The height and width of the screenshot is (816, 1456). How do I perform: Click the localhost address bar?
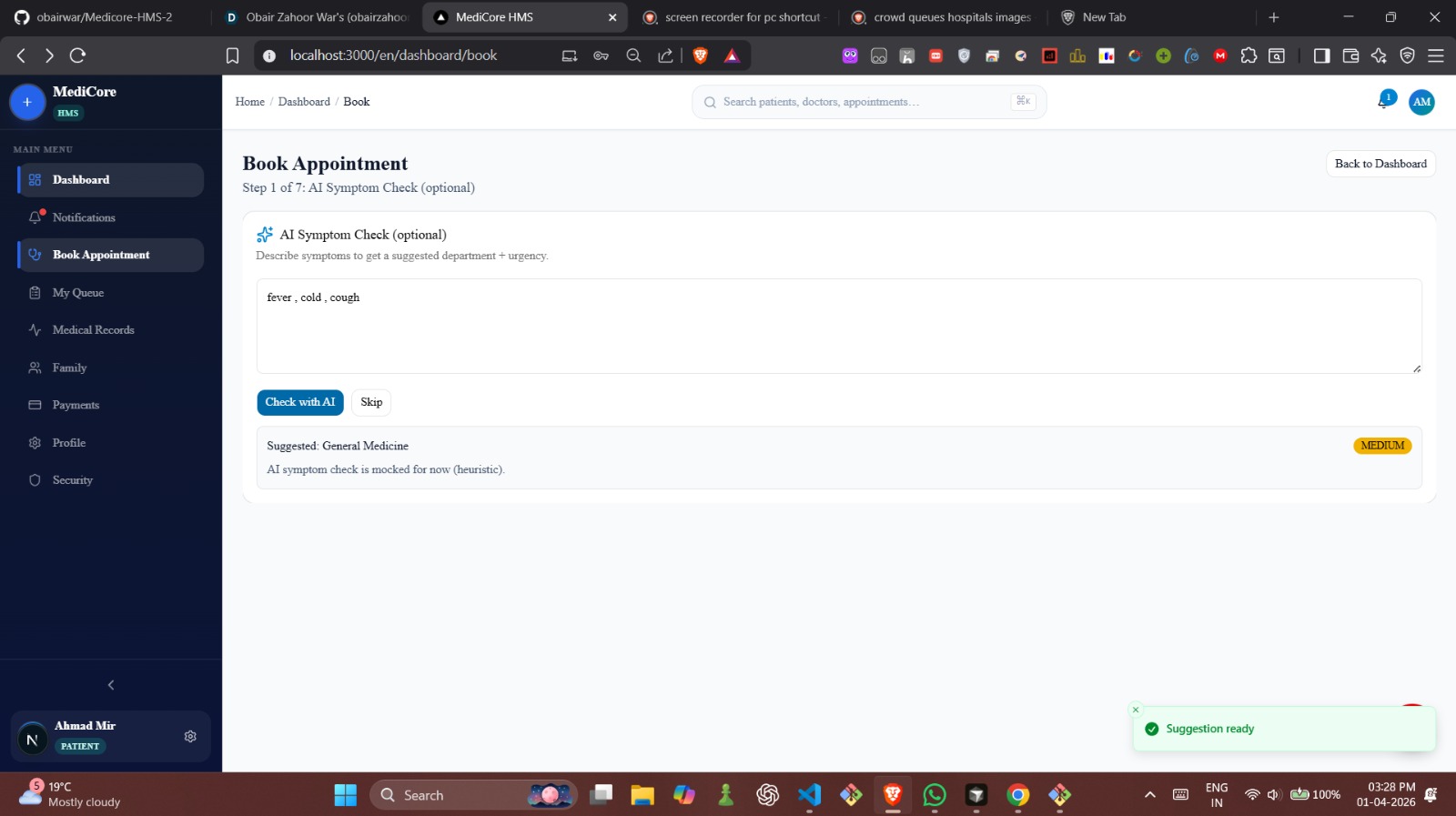point(393,55)
